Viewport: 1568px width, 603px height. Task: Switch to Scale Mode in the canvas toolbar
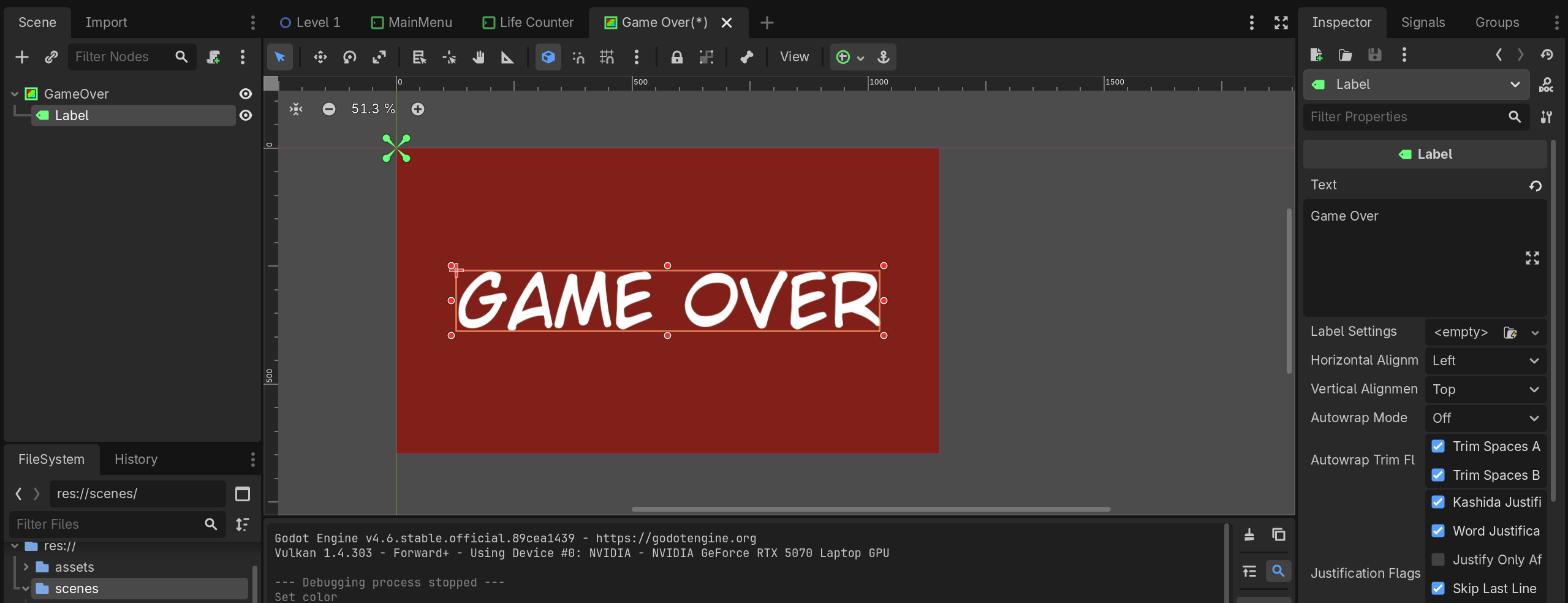coord(379,57)
